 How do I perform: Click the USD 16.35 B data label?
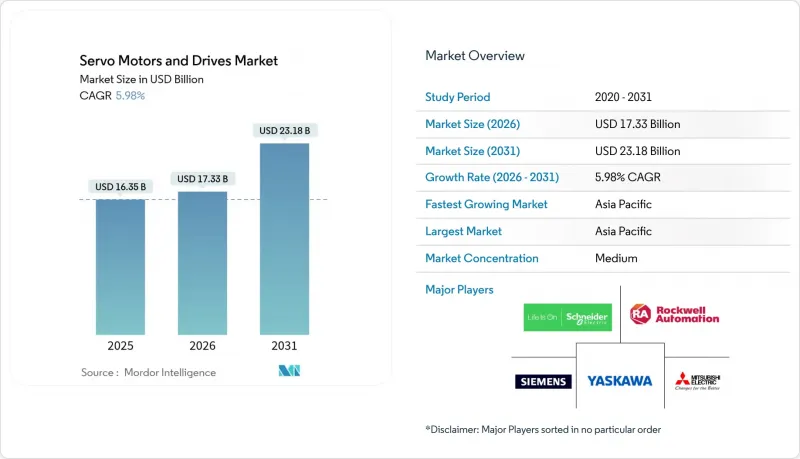pos(120,186)
